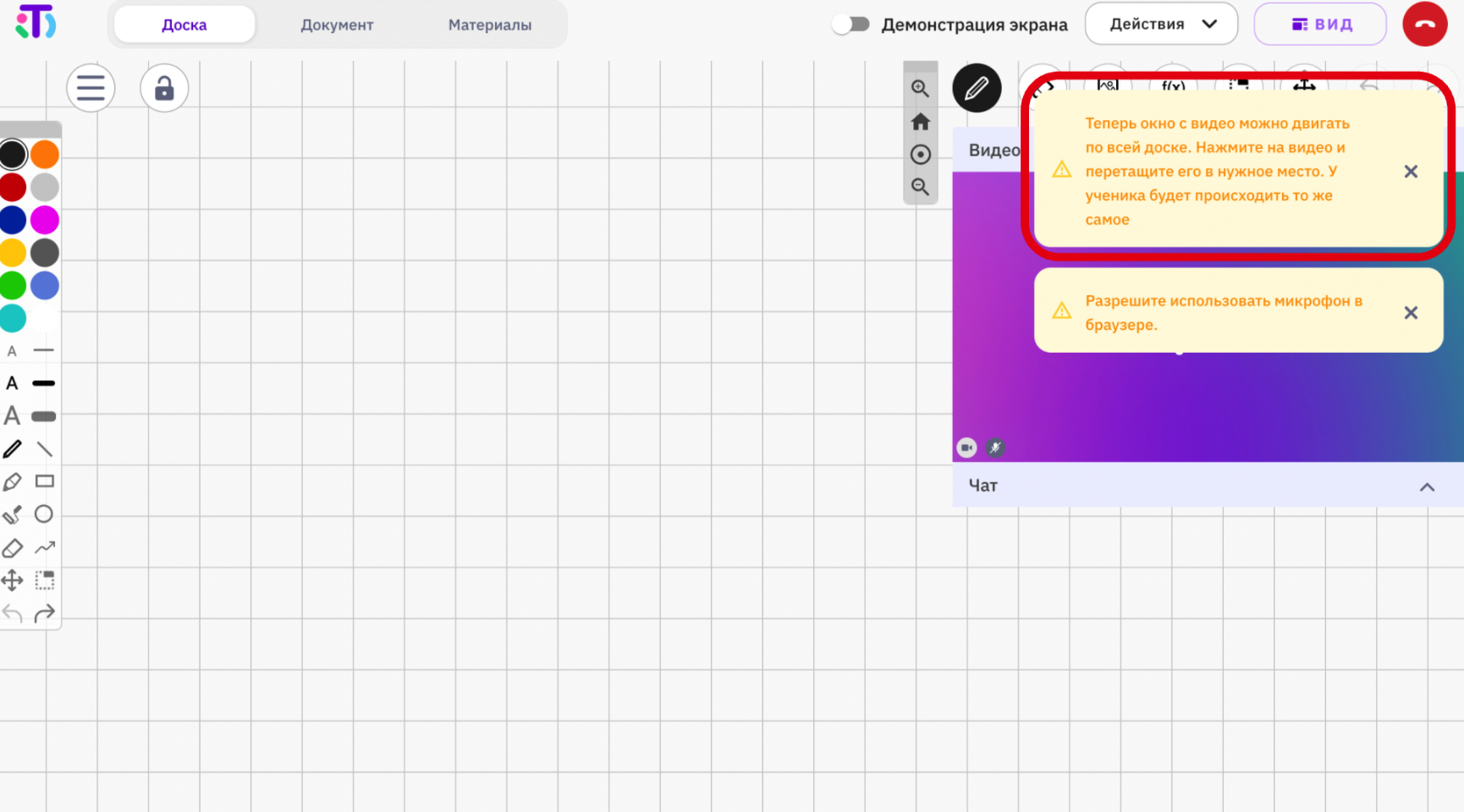Select the pencil drawing tool in left toolbar
This screenshot has height=812, width=1464.
tap(13, 449)
